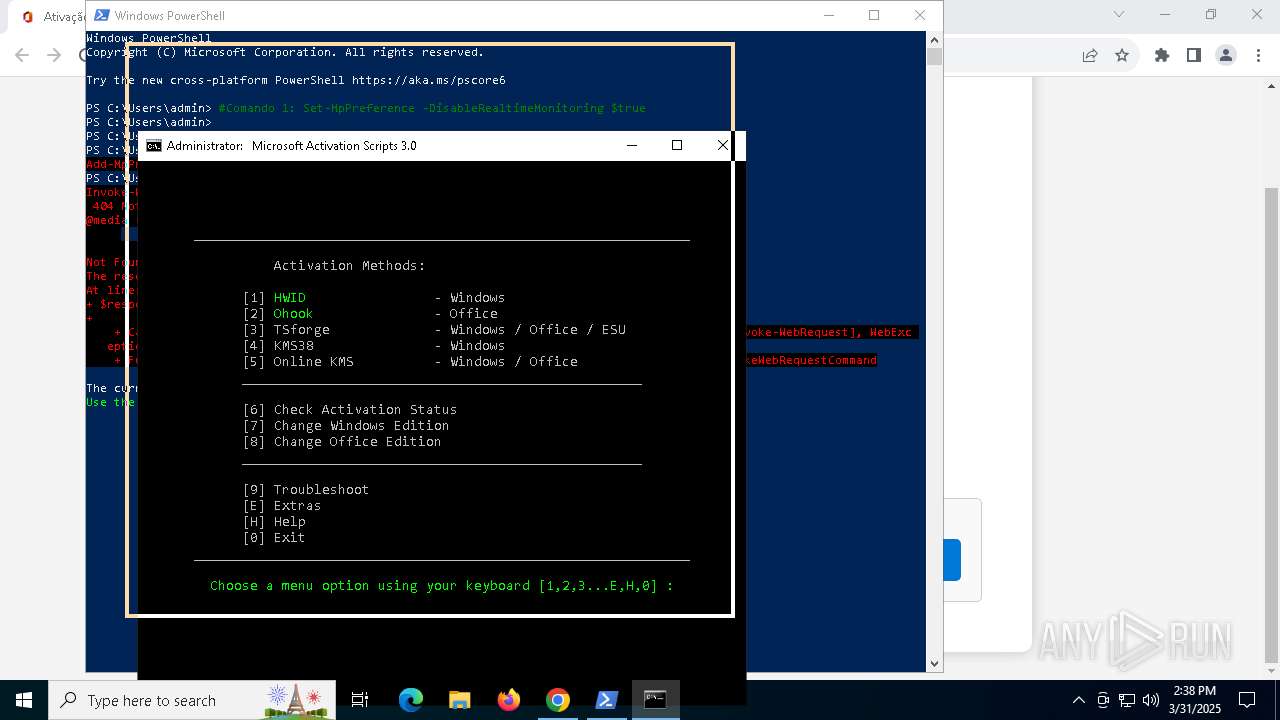Click the Extras menu line

point(282,505)
